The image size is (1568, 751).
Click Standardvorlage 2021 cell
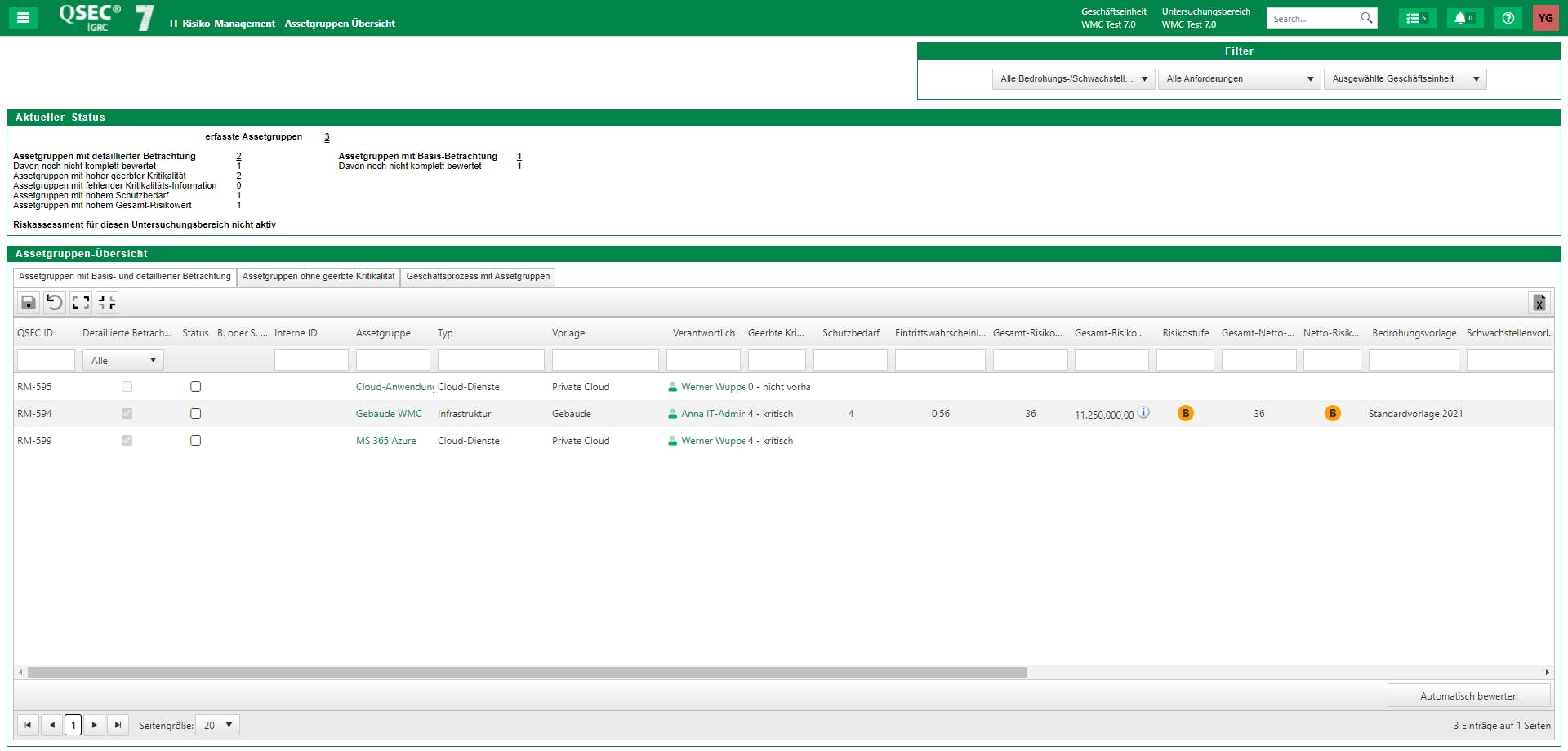coord(1415,414)
